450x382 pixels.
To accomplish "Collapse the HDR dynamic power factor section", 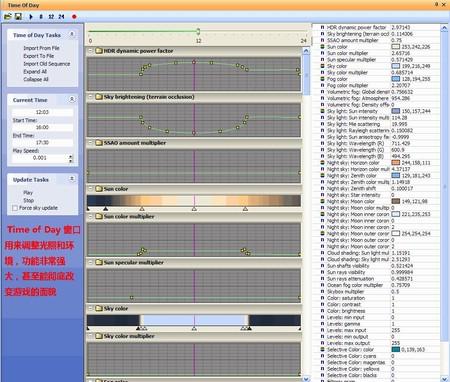I will [x=90, y=51].
